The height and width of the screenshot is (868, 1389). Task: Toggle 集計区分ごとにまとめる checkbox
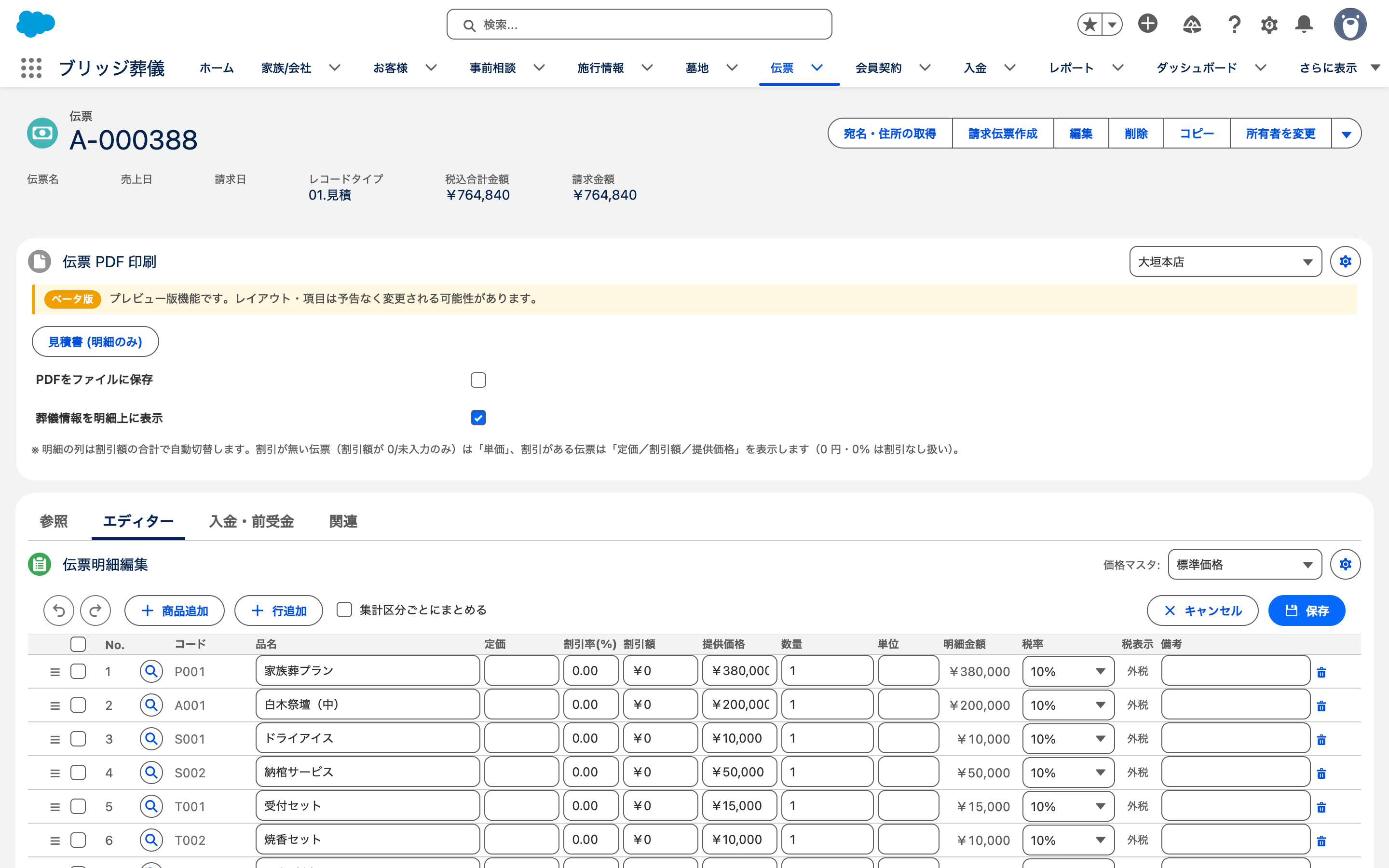click(x=344, y=610)
